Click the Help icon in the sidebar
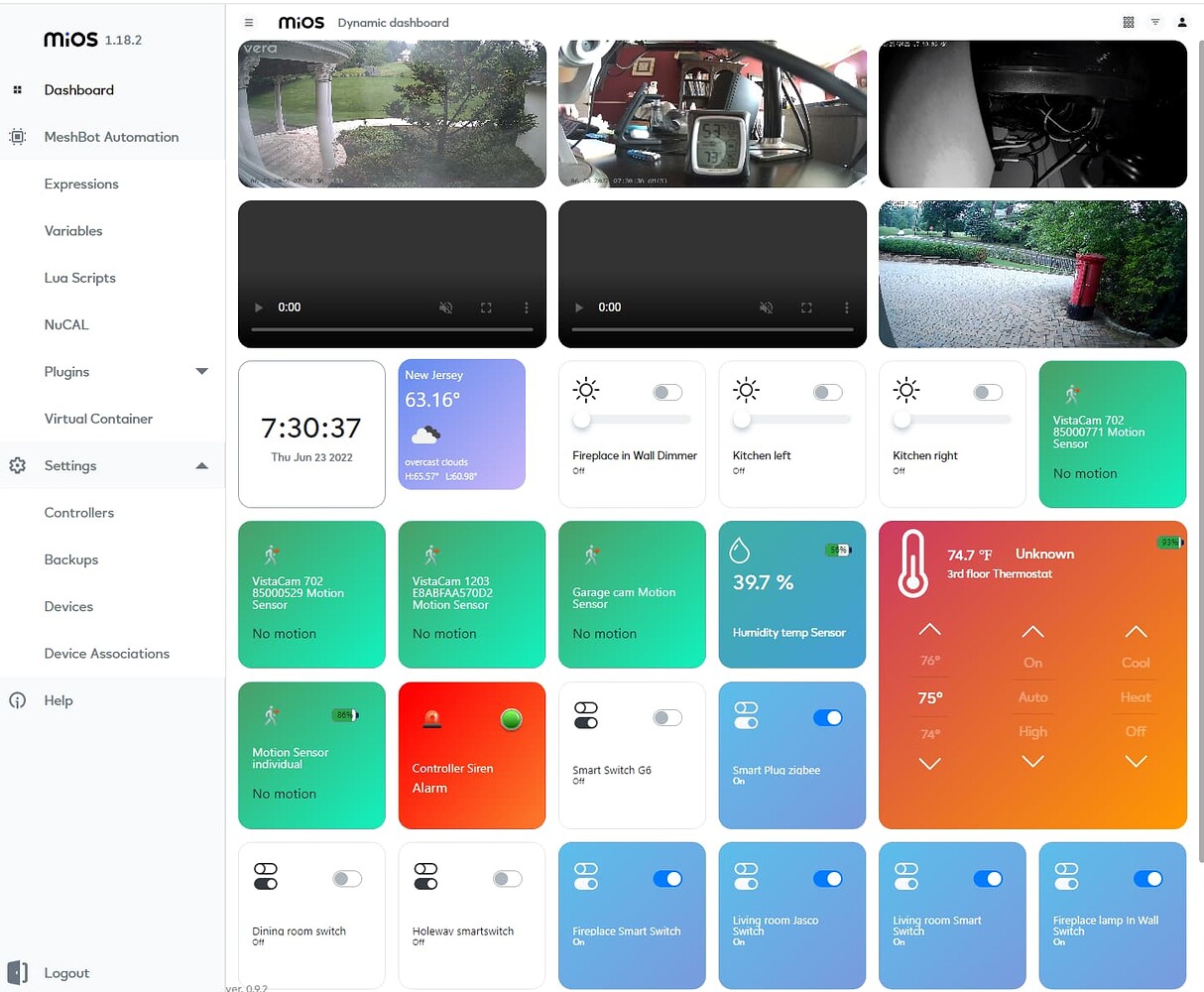This screenshot has width=1204, height=992. [17, 700]
